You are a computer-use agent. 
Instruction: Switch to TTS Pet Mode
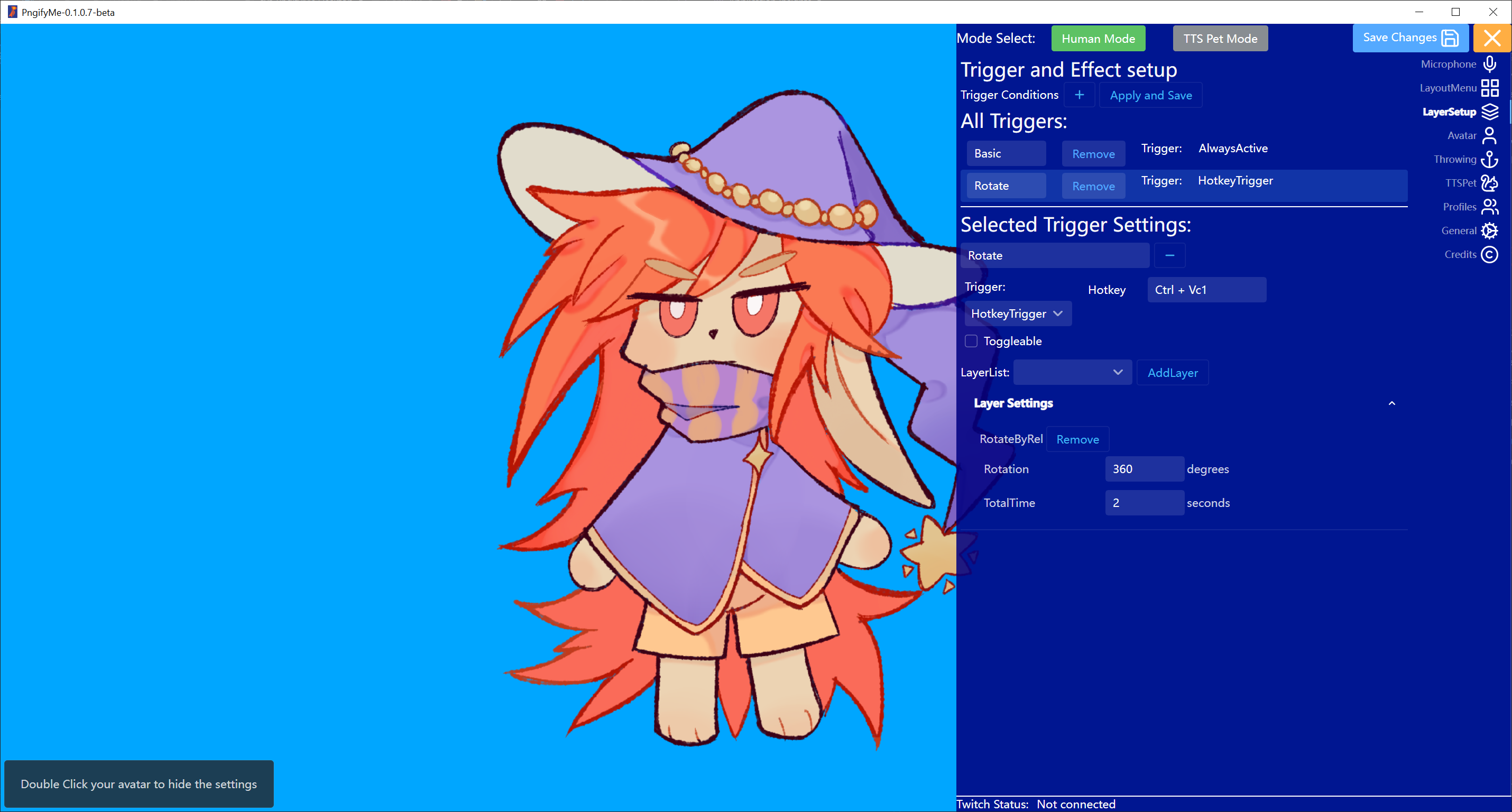pos(1220,39)
